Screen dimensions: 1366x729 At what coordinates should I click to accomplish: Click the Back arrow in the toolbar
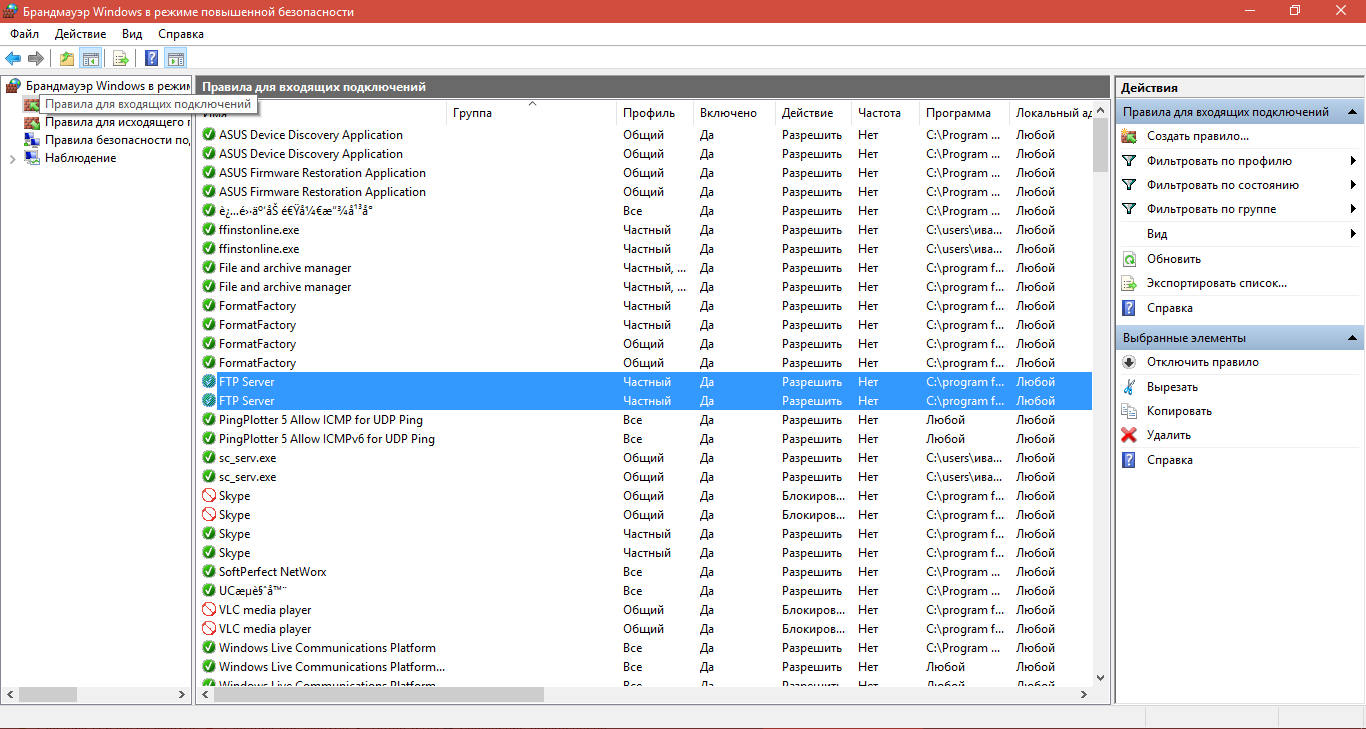(x=13, y=58)
